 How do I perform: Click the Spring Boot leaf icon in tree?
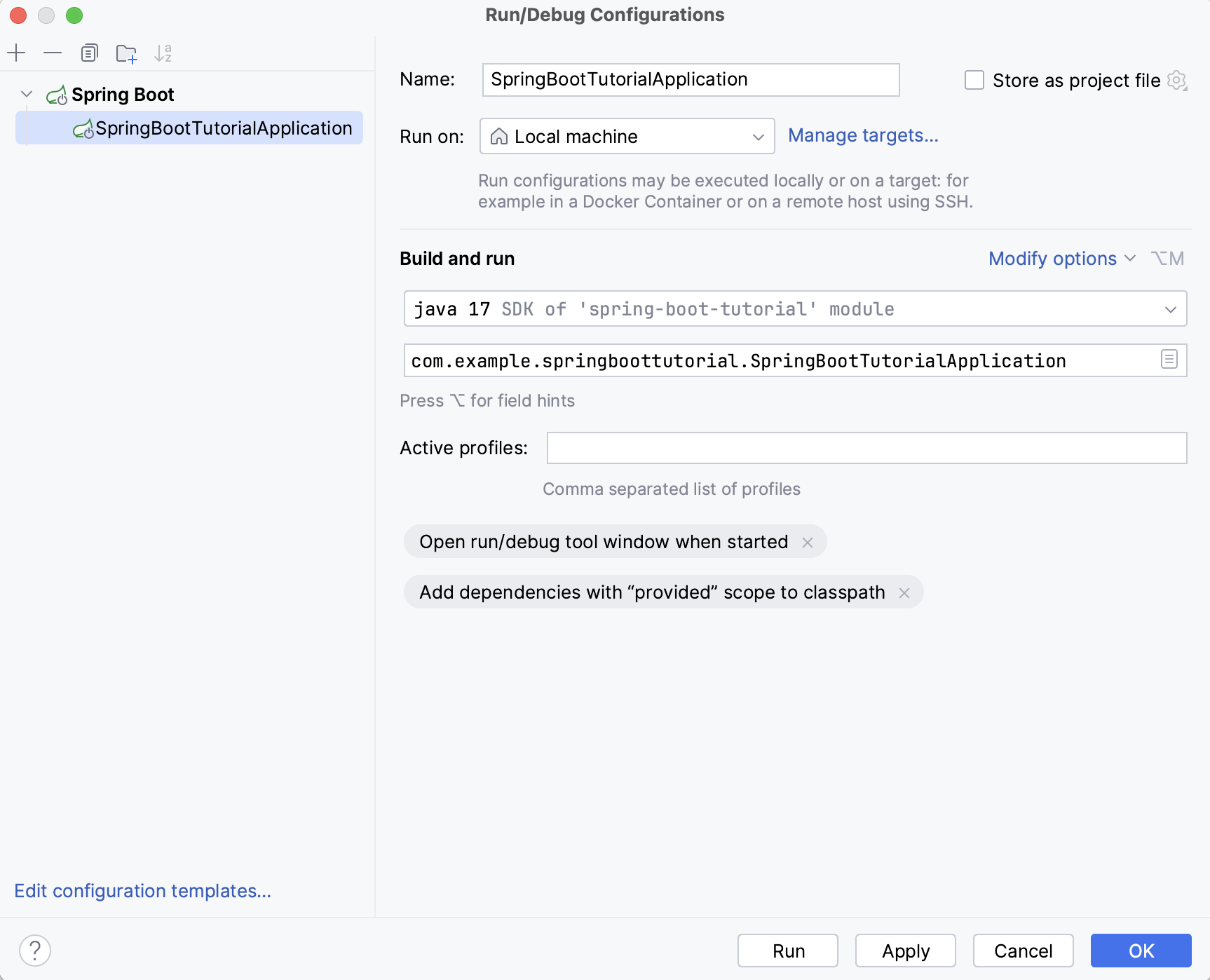[x=57, y=94]
